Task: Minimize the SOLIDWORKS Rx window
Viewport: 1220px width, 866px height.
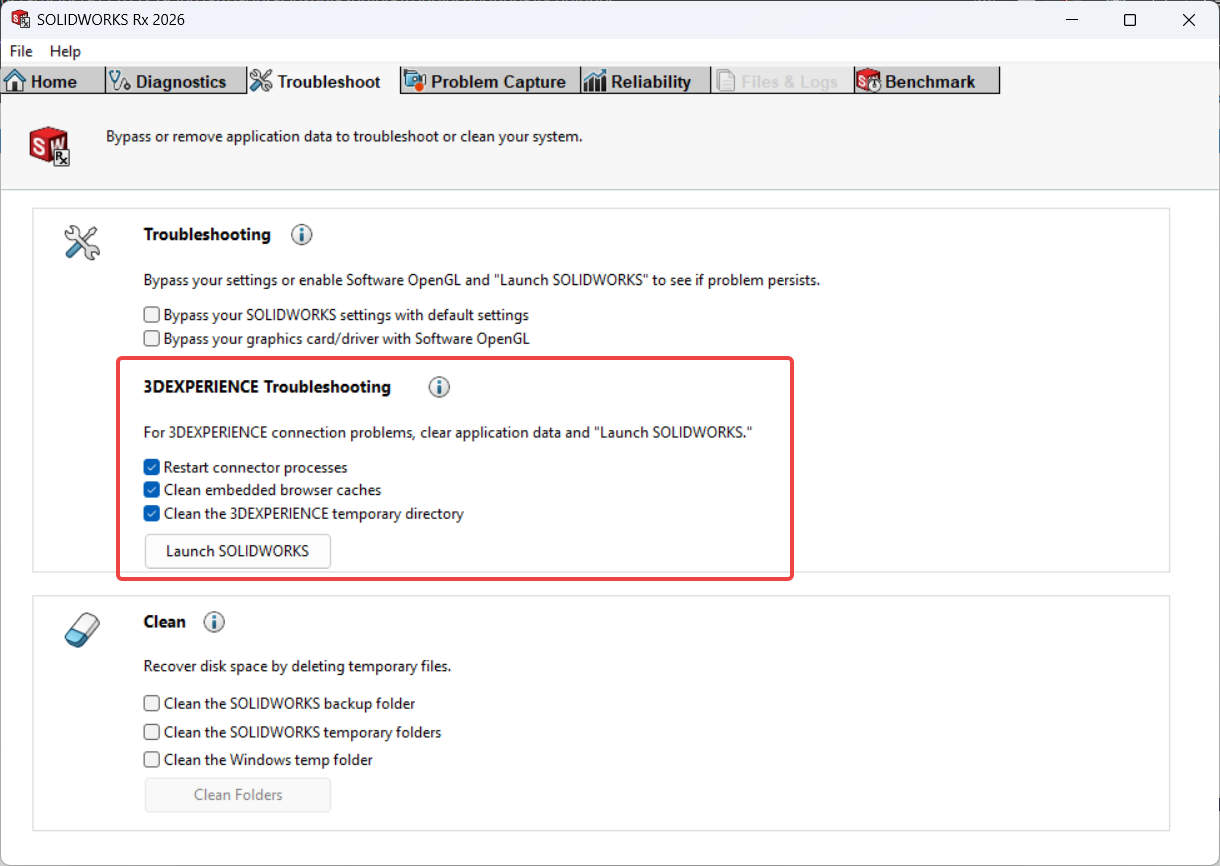Action: pyautogui.click(x=1071, y=20)
